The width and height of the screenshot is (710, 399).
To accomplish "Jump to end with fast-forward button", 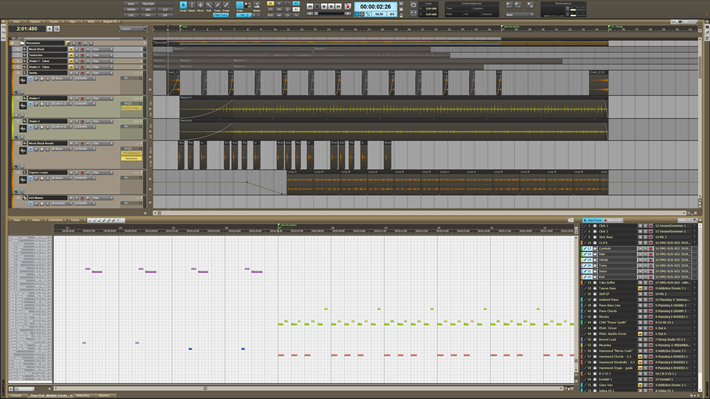I will (338, 6).
